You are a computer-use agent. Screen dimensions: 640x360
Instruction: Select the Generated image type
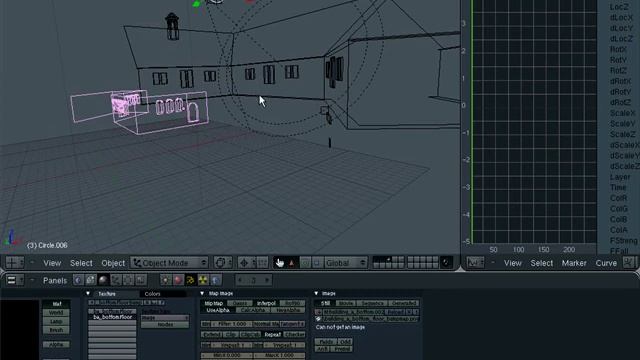coord(404,303)
